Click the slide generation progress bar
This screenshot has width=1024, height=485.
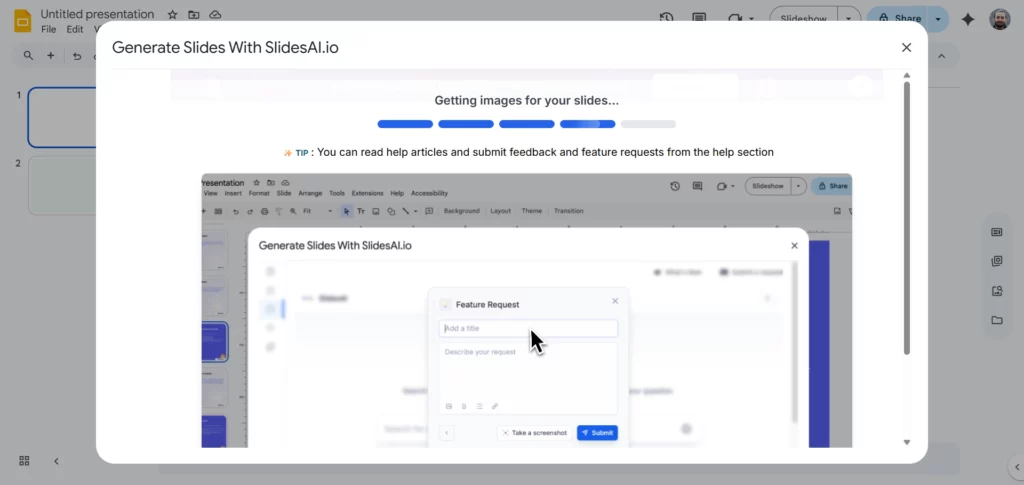click(526, 124)
